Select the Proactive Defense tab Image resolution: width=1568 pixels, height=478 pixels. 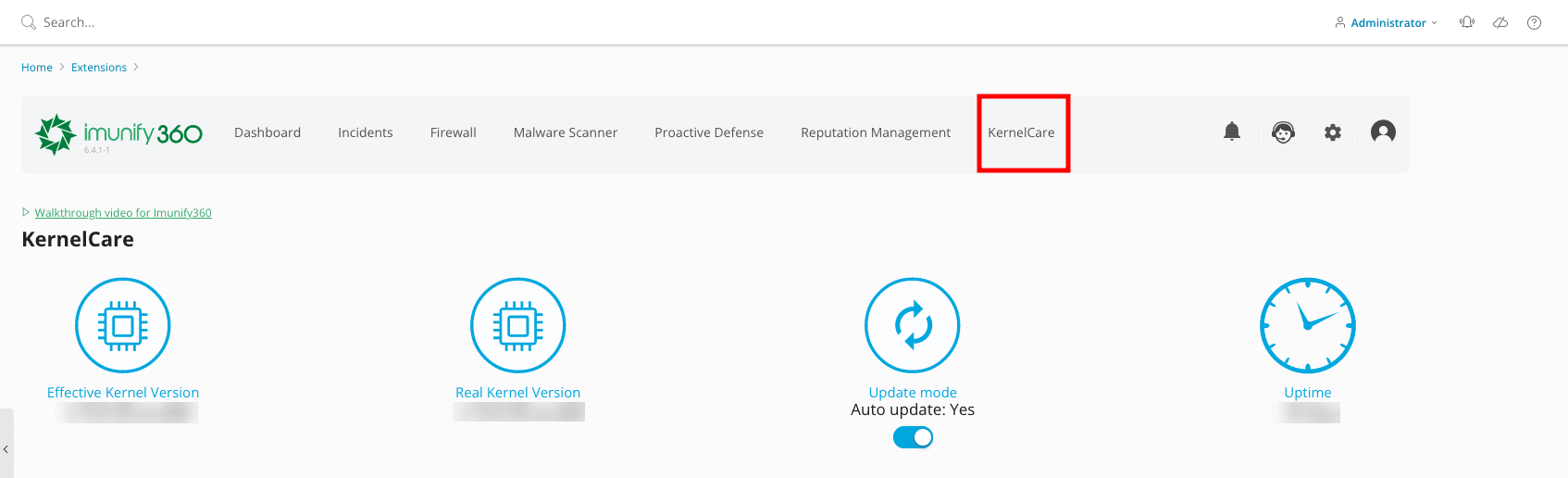[x=709, y=132]
